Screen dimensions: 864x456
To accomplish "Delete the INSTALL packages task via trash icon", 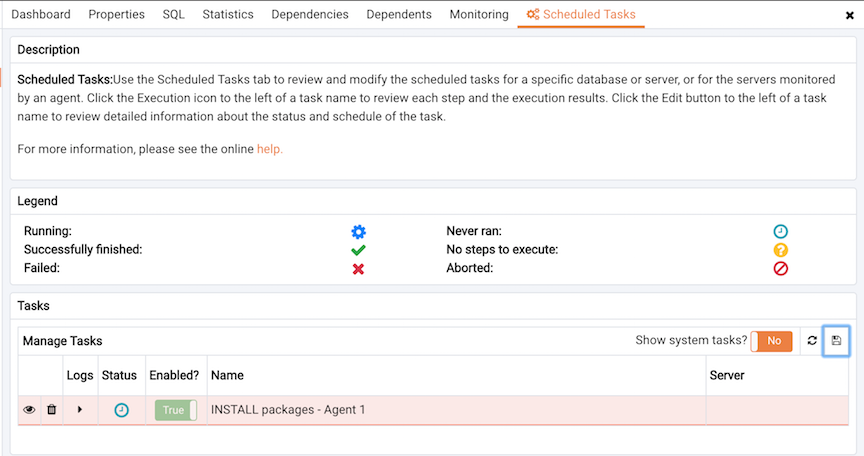I will coord(52,410).
